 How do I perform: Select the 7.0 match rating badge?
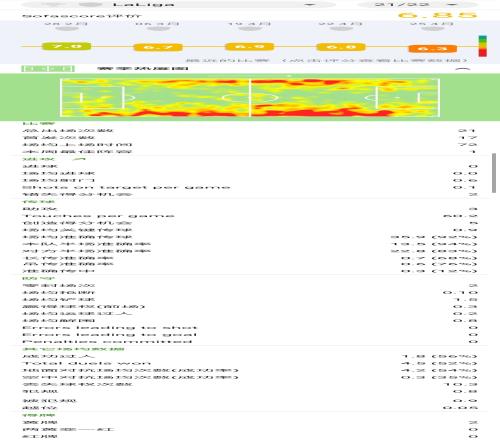(66, 46)
